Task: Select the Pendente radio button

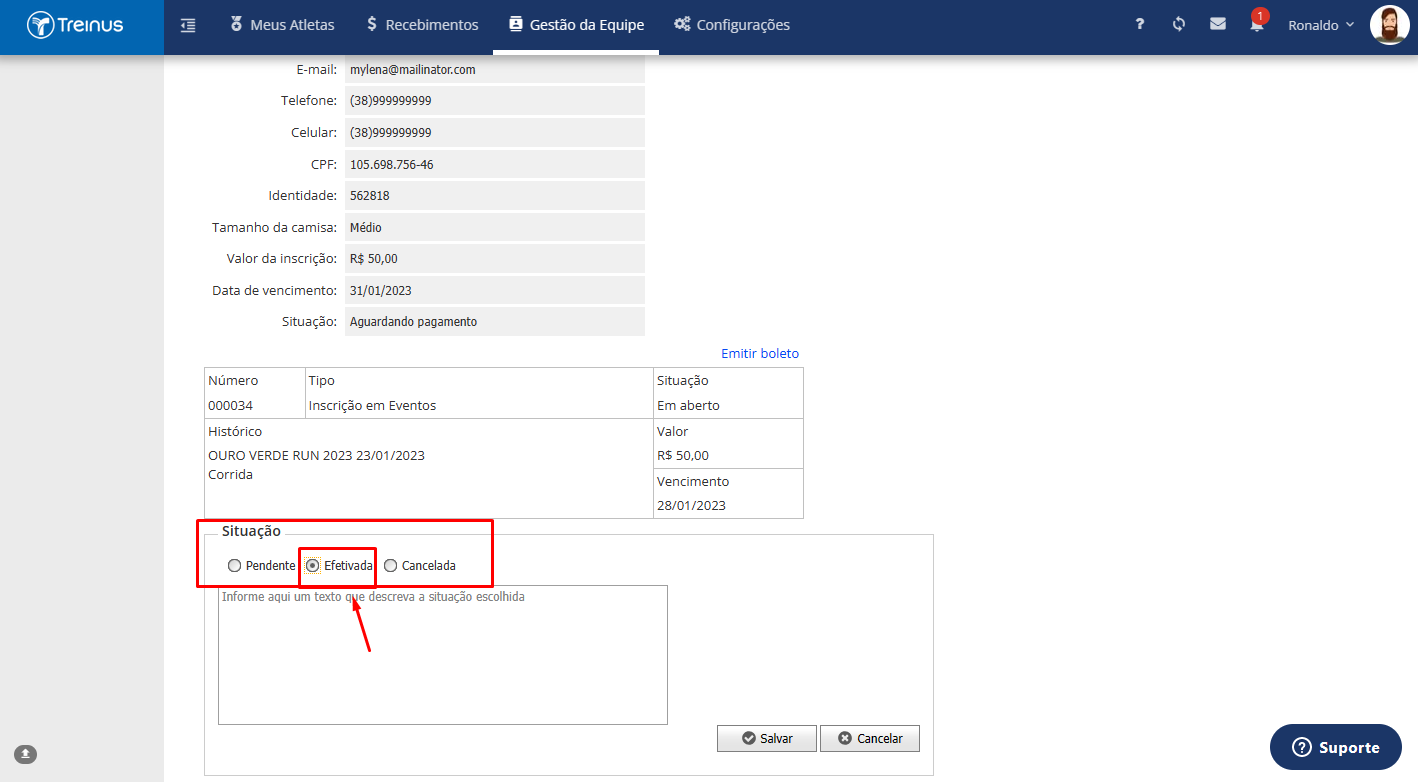Action: (x=234, y=565)
